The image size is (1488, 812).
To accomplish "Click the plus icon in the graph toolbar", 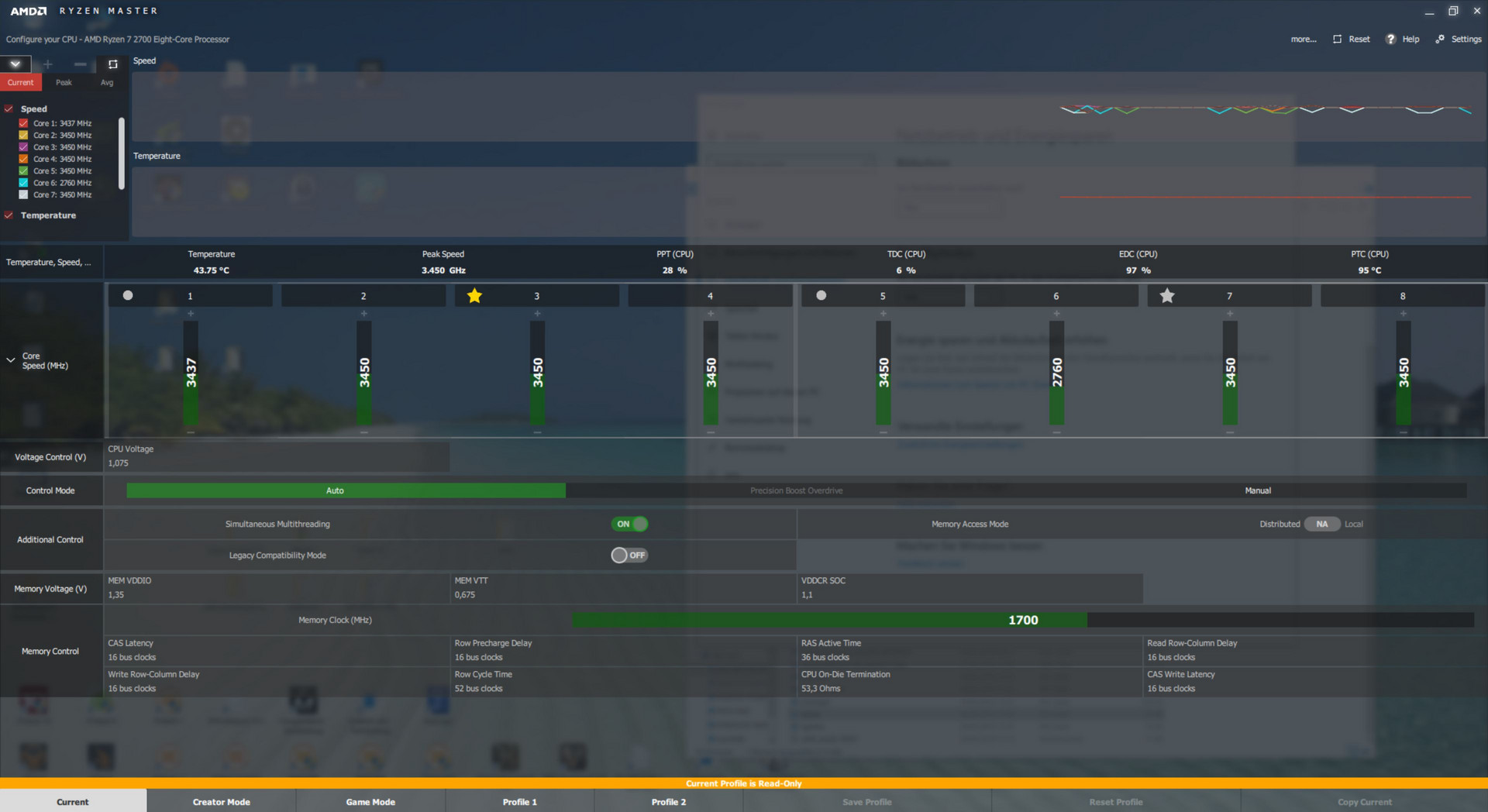I will [48, 64].
